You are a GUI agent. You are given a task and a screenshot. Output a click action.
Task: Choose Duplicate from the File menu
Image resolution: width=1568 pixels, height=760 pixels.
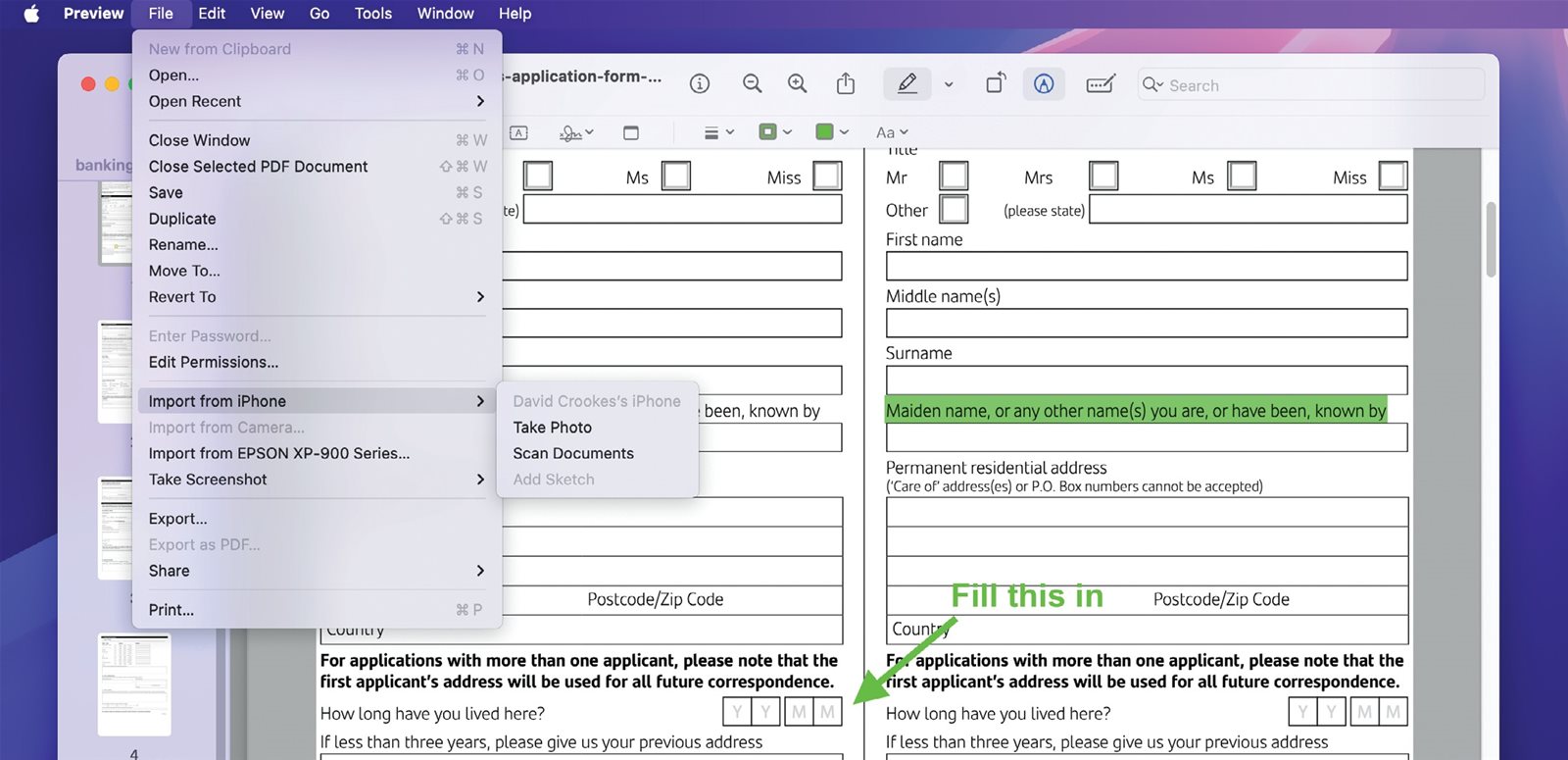click(x=317, y=219)
